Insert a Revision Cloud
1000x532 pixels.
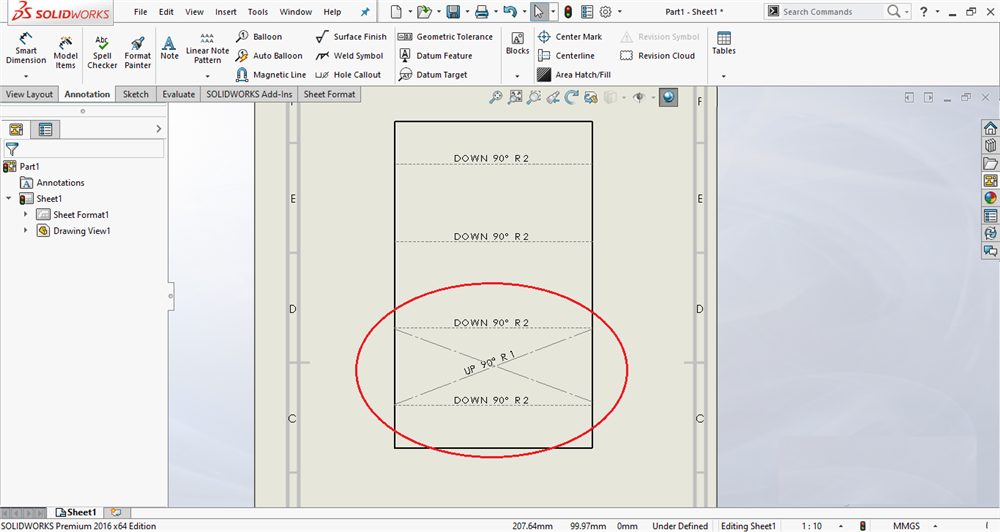[x=658, y=55]
